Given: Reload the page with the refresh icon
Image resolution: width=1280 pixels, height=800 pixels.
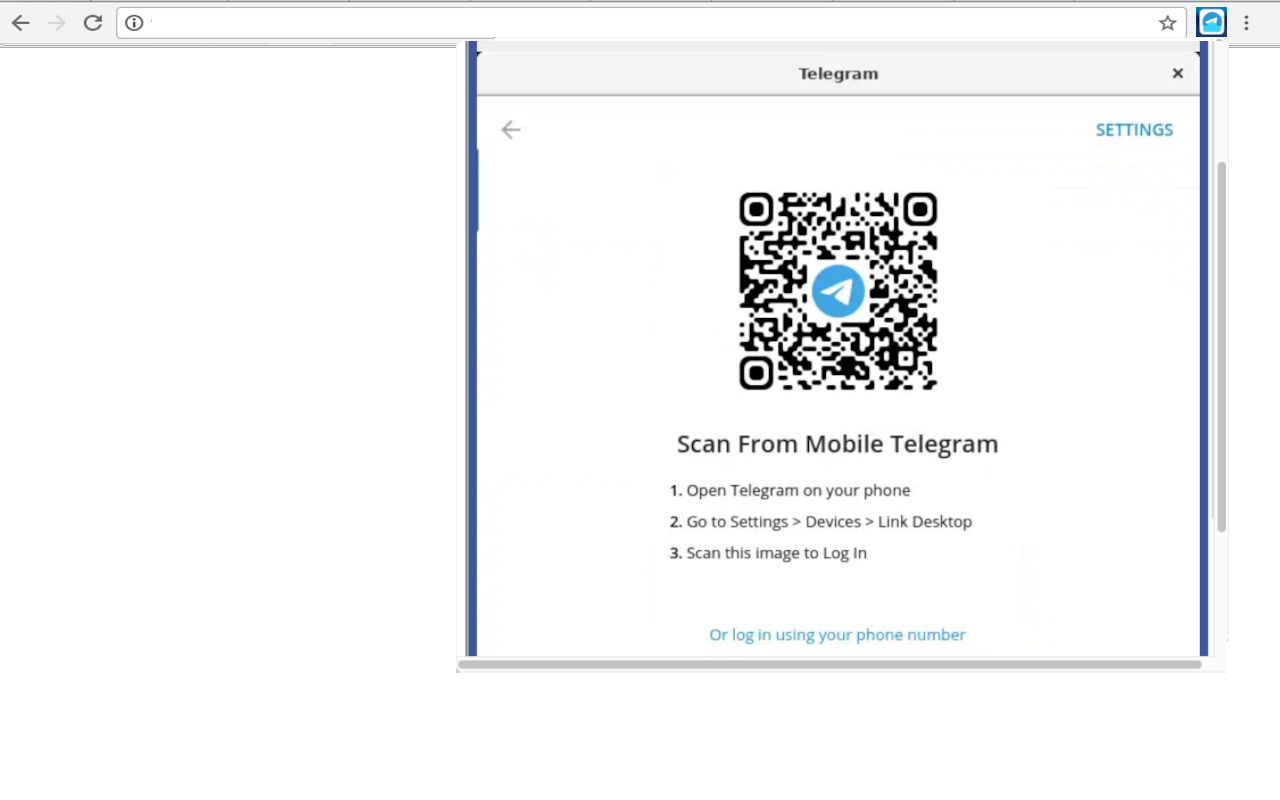Looking at the screenshot, I should point(93,23).
